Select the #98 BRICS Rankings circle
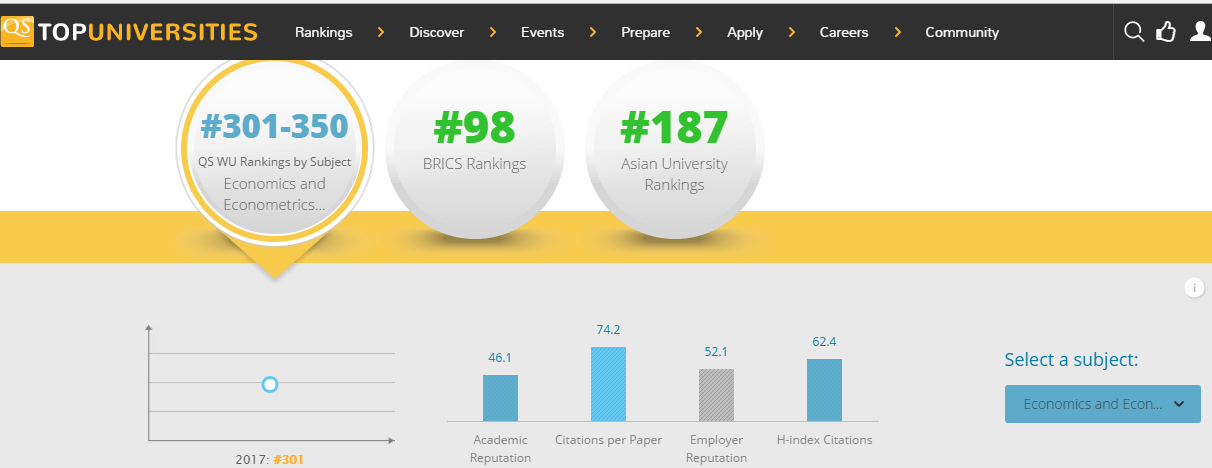The width and height of the screenshot is (1212, 468). pyautogui.click(x=474, y=152)
